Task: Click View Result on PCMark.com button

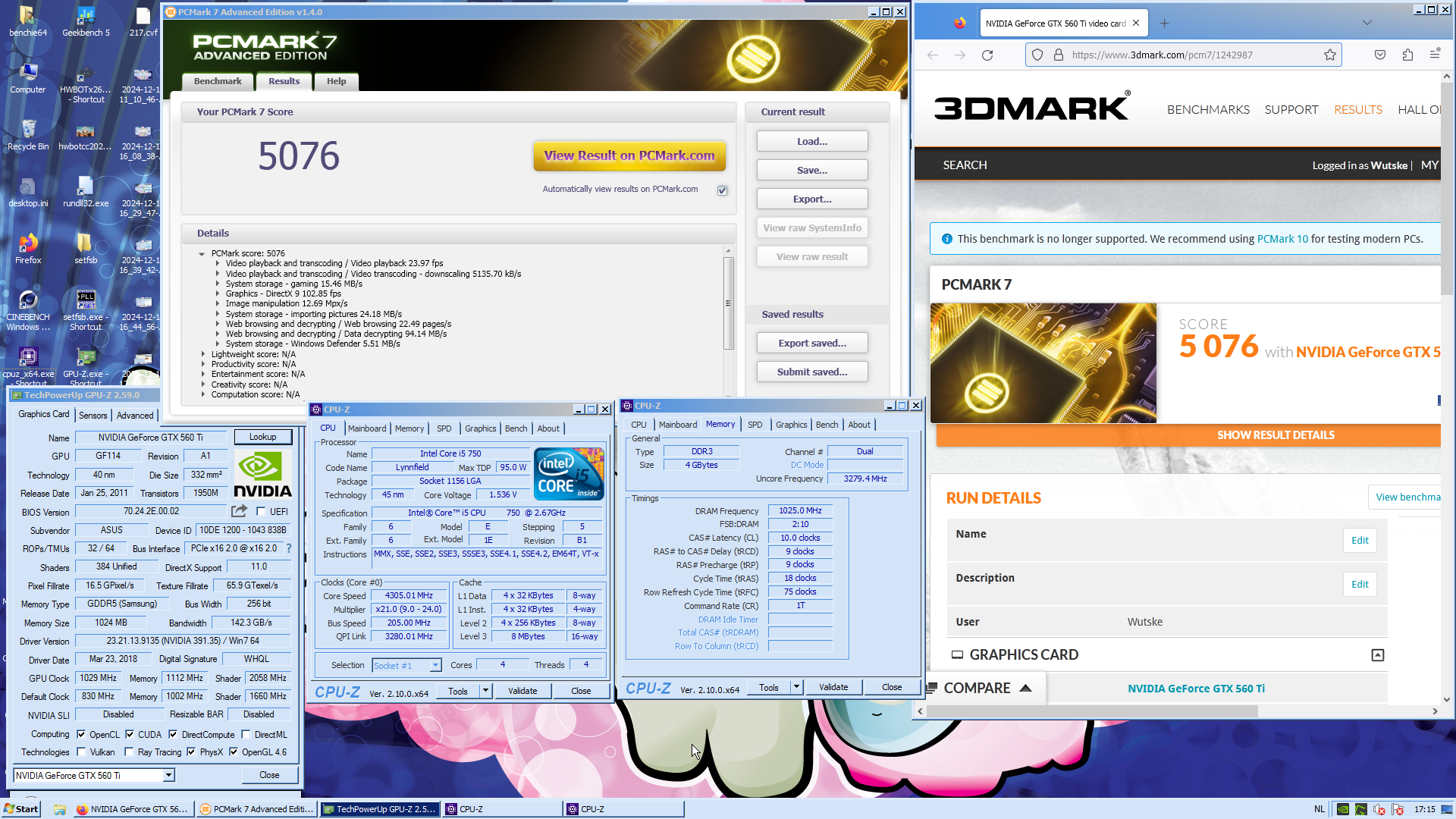Action: pyautogui.click(x=629, y=155)
